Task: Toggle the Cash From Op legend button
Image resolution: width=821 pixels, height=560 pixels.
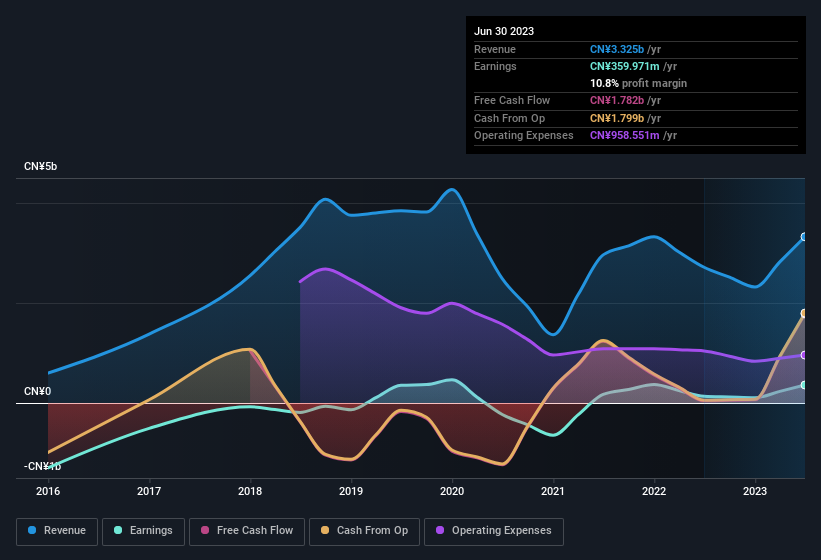Action: [364, 531]
